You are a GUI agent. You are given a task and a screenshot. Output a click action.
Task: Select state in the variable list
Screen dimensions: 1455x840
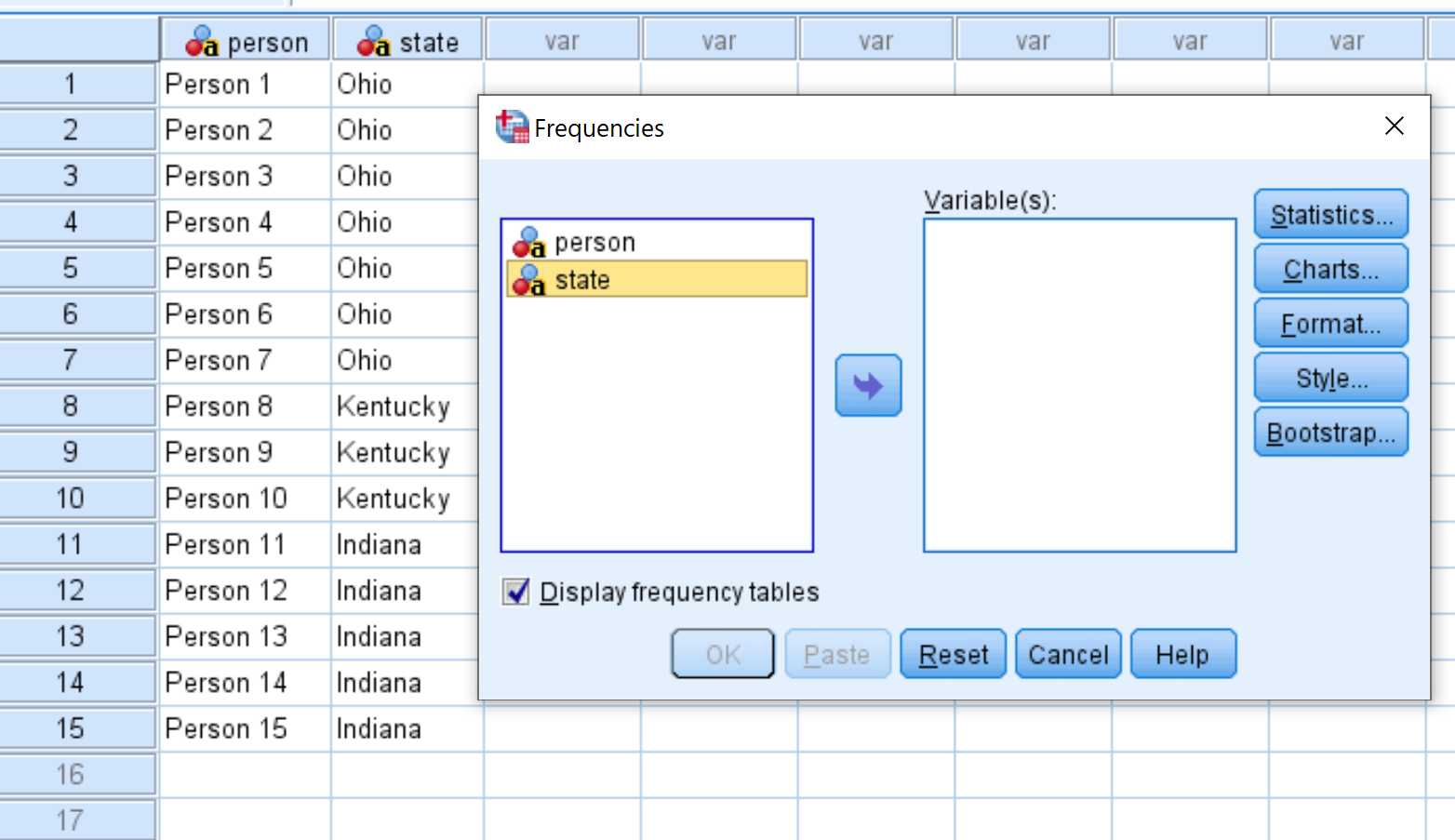click(x=657, y=279)
